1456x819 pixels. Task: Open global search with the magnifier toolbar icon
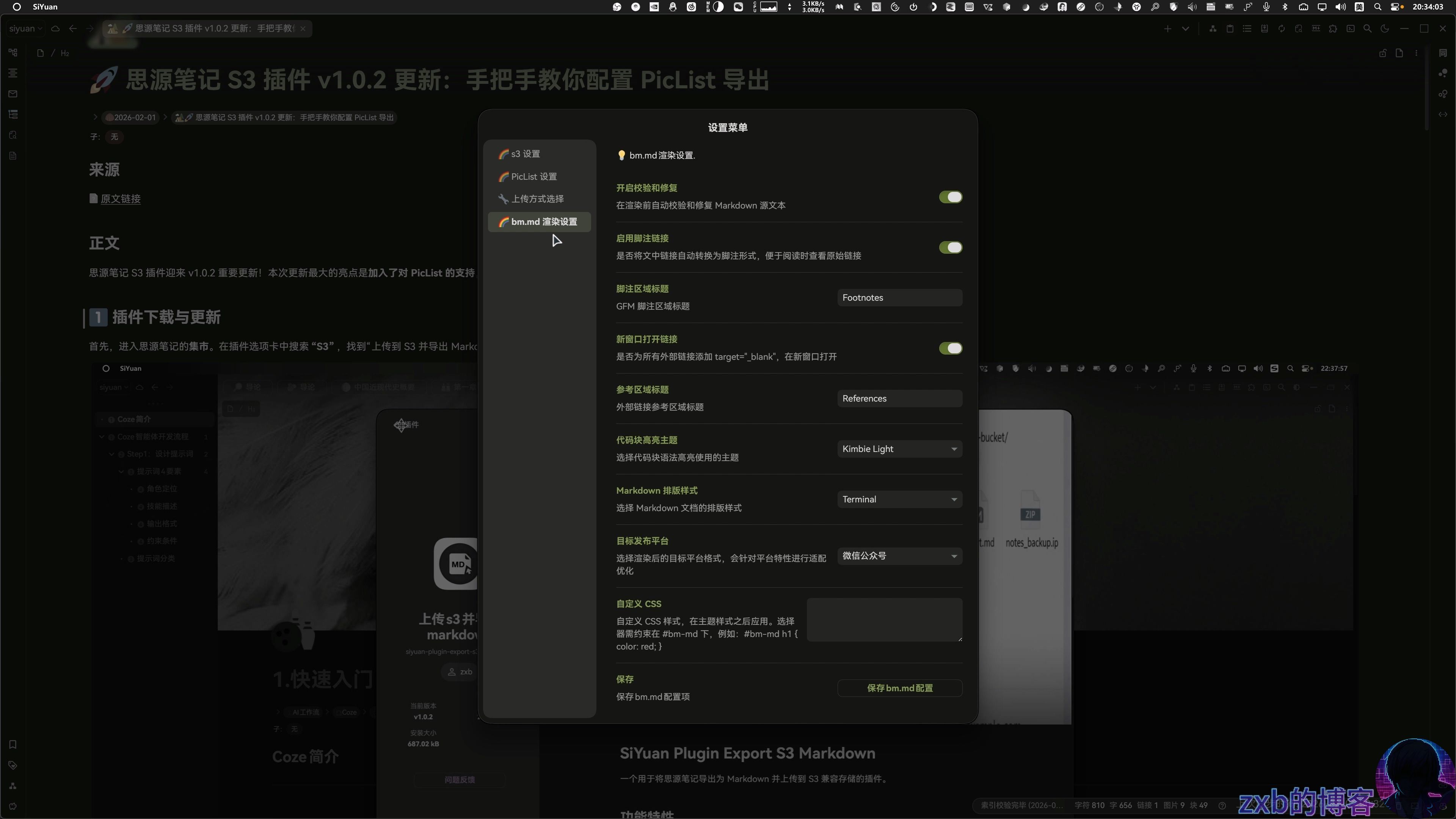(1368, 29)
